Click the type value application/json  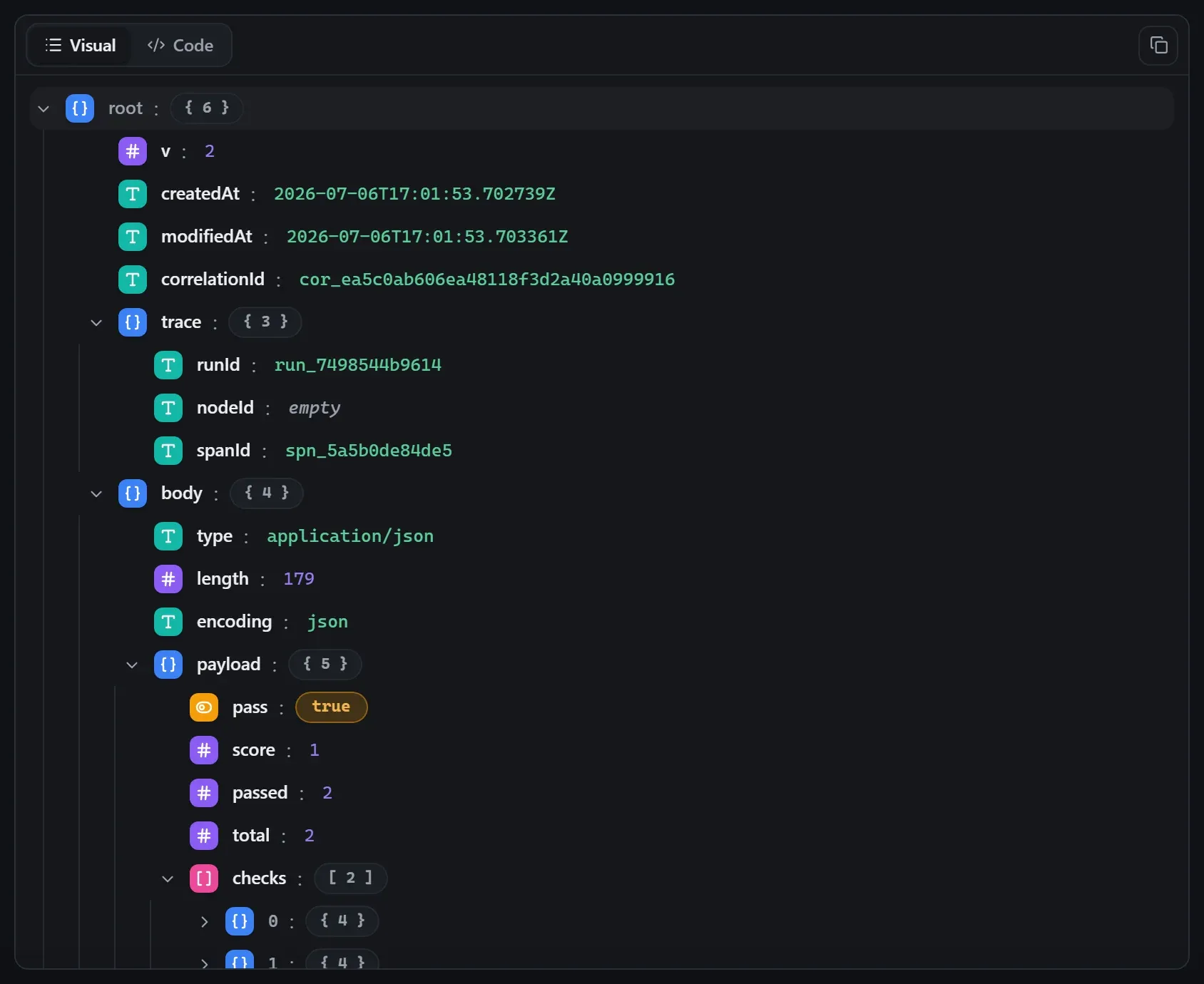pos(350,536)
